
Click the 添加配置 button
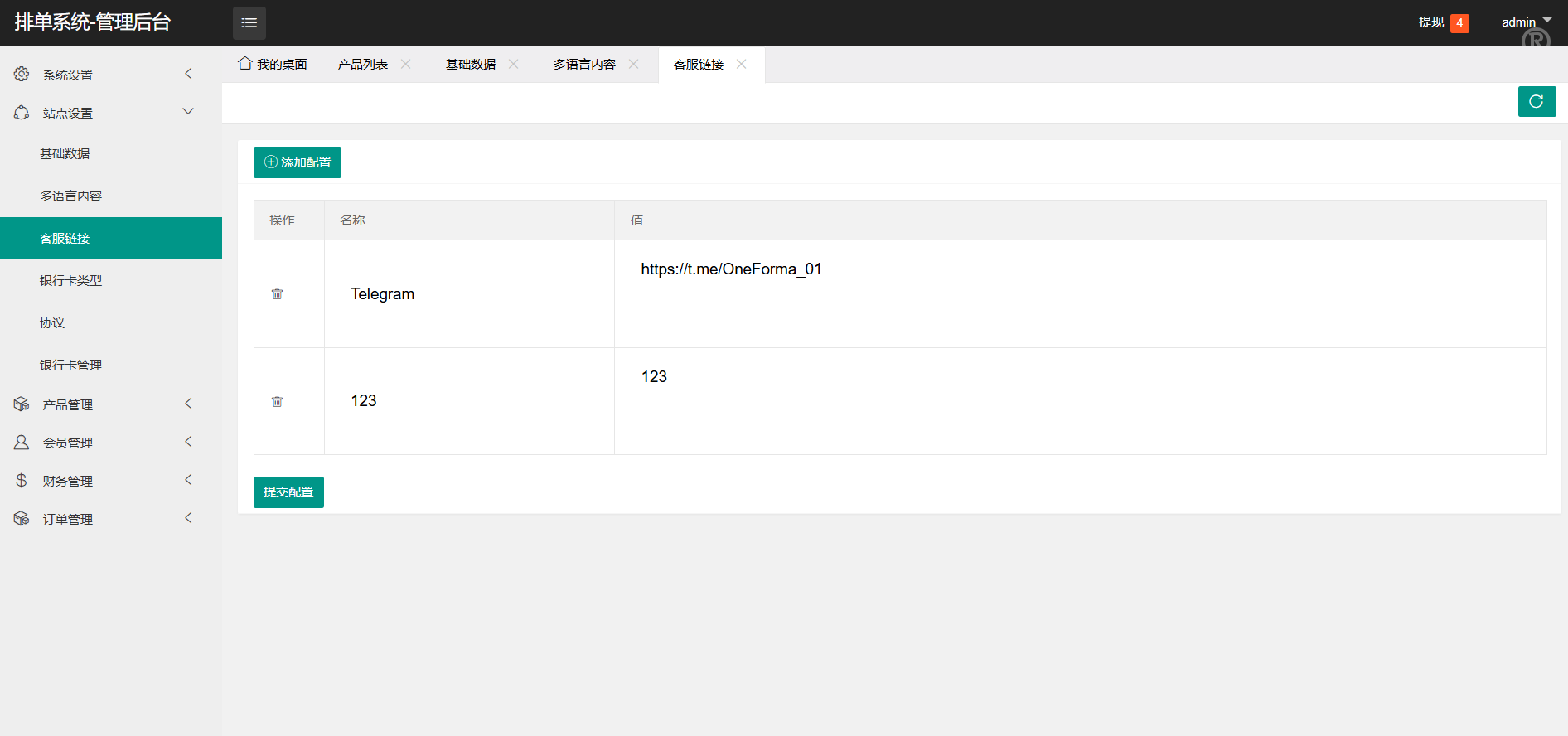pos(298,162)
